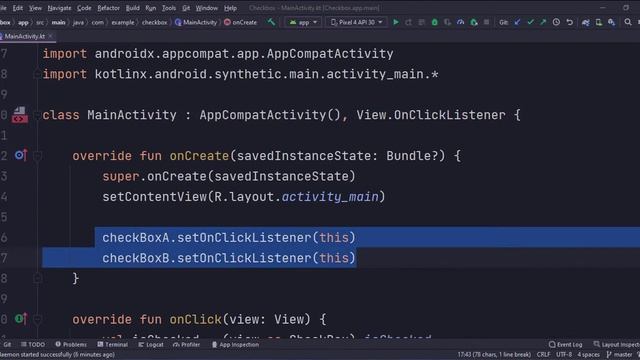Click the cursor position 17:43 status
This screenshot has width=640, height=360.
(x=494, y=355)
